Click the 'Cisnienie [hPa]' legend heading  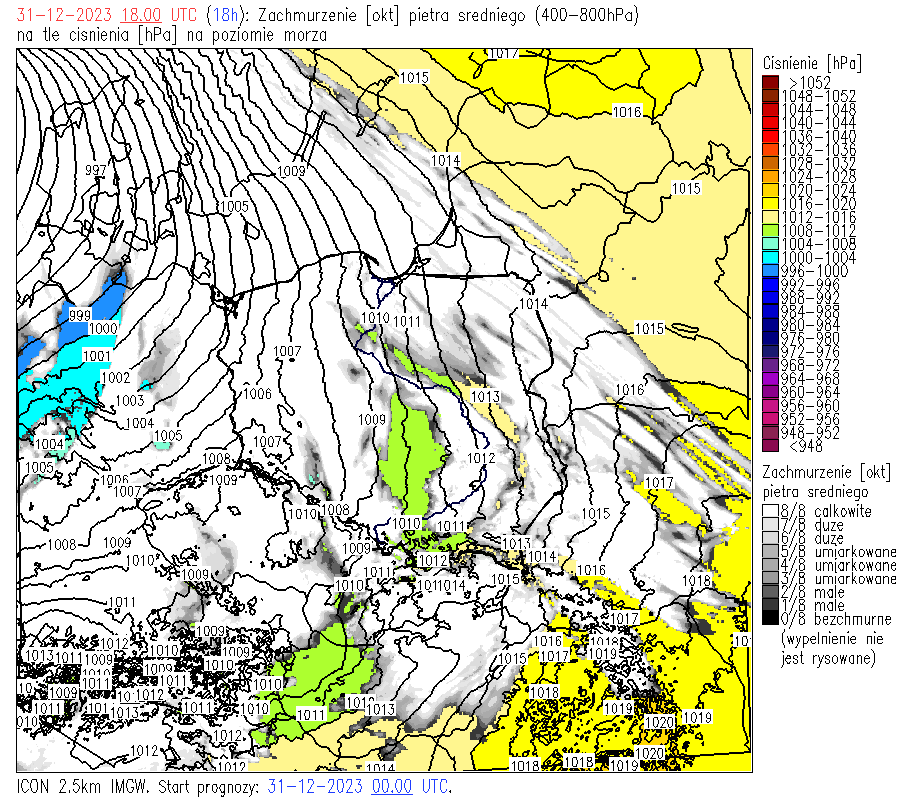click(812, 63)
